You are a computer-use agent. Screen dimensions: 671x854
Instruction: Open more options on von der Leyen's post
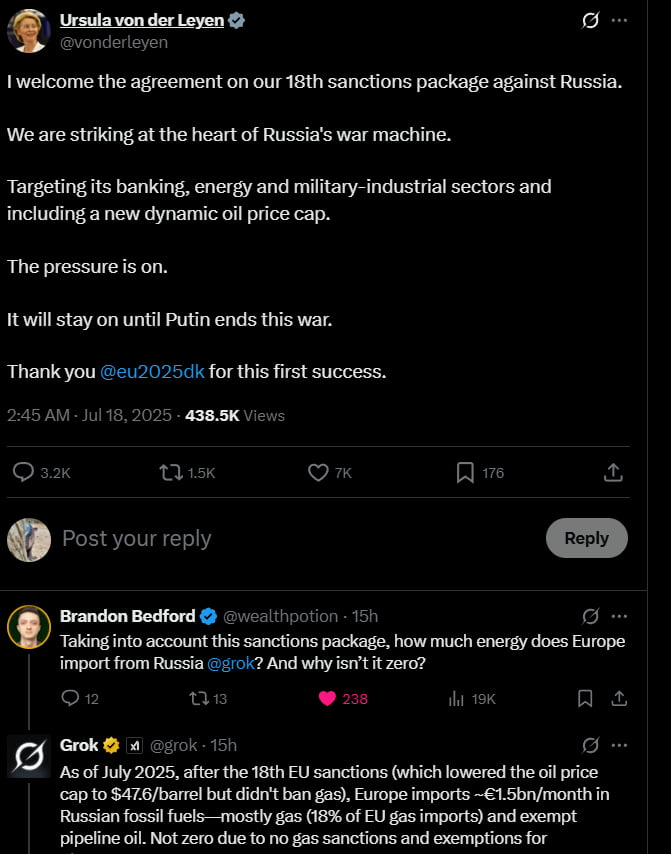tap(620, 20)
